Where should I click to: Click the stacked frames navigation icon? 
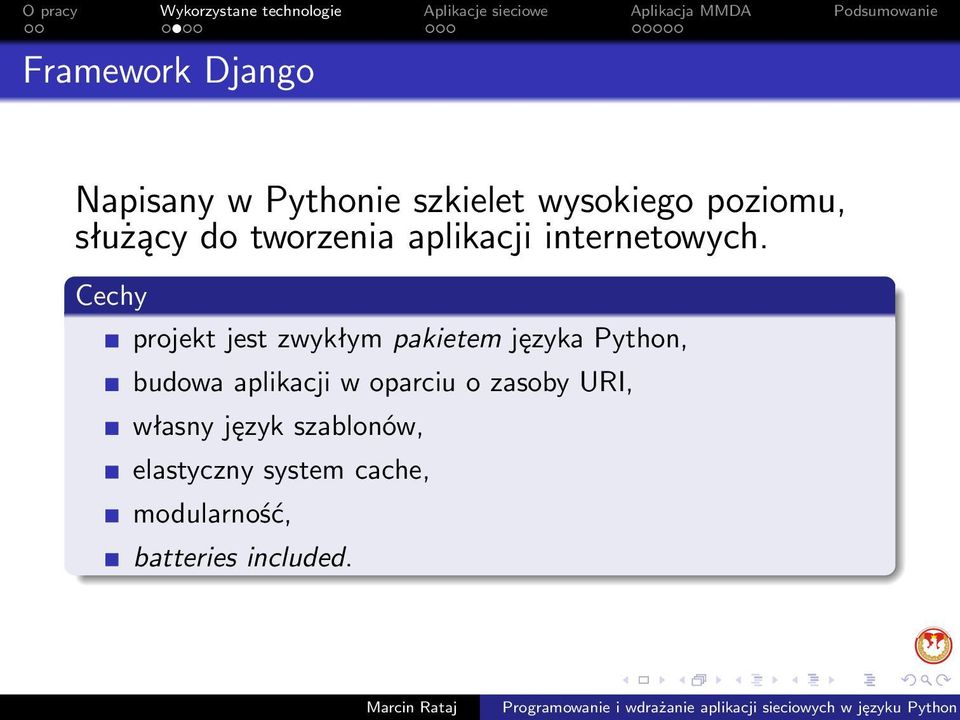(699, 680)
